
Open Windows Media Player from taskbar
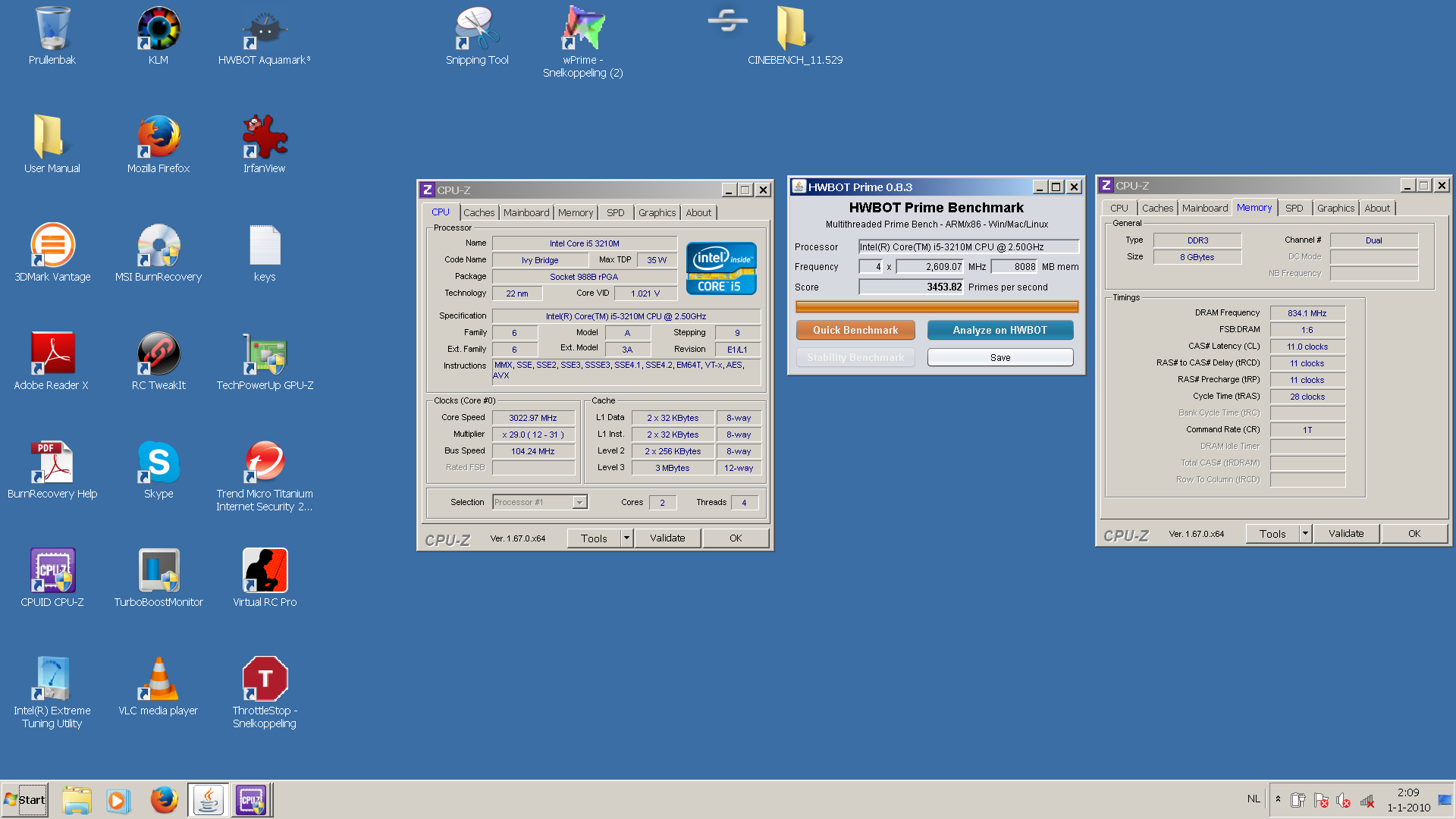click(x=118, y=800)
